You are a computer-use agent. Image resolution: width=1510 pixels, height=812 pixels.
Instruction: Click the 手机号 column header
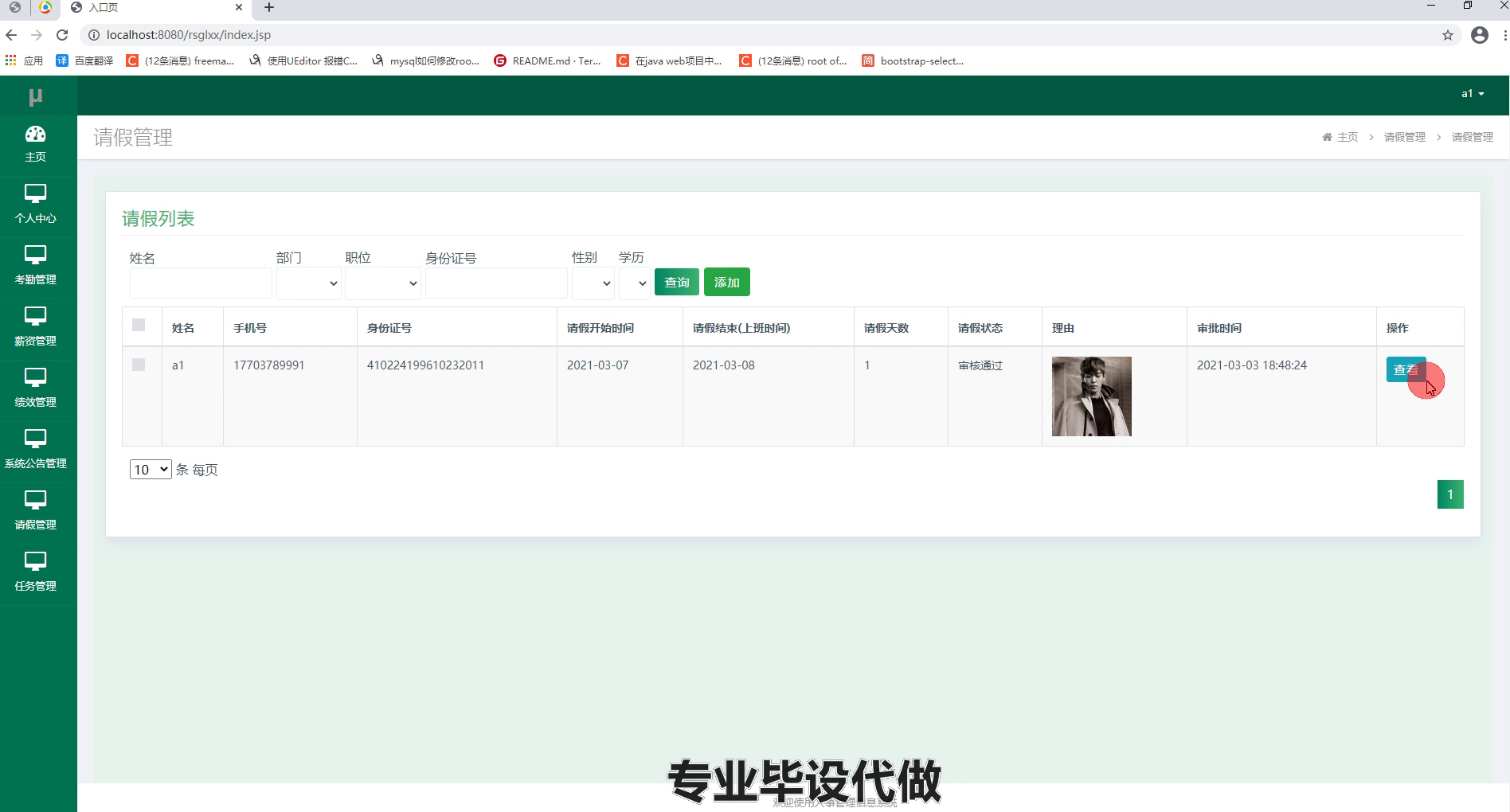[250, 328]
